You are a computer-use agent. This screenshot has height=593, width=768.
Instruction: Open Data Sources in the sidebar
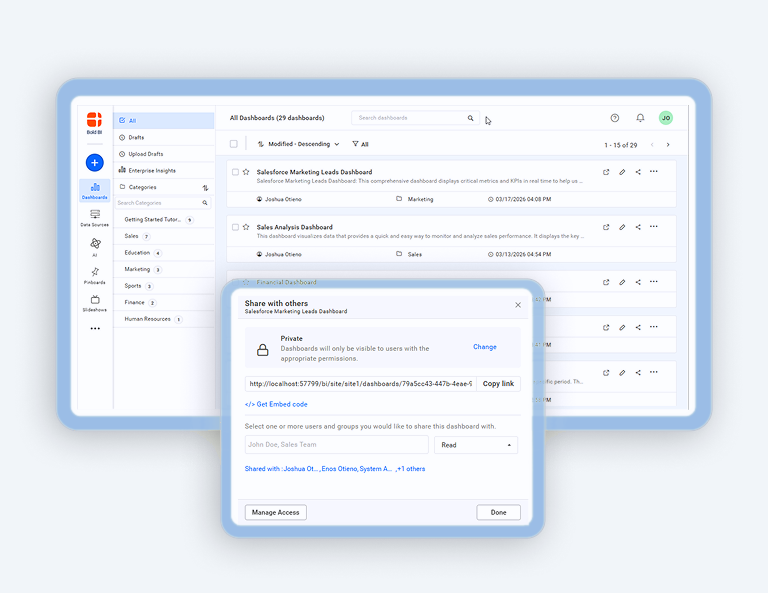point(95,218)
